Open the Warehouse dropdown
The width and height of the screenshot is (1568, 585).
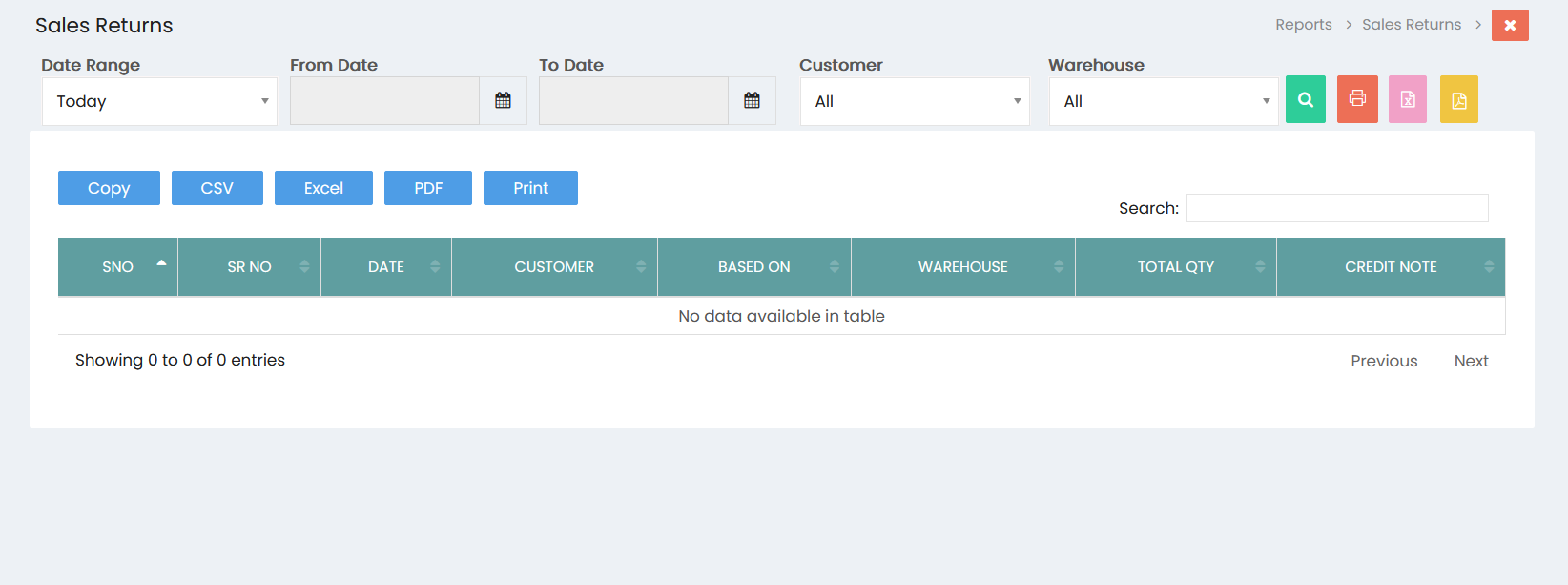pyautogui.click(x=1164, y=101)
